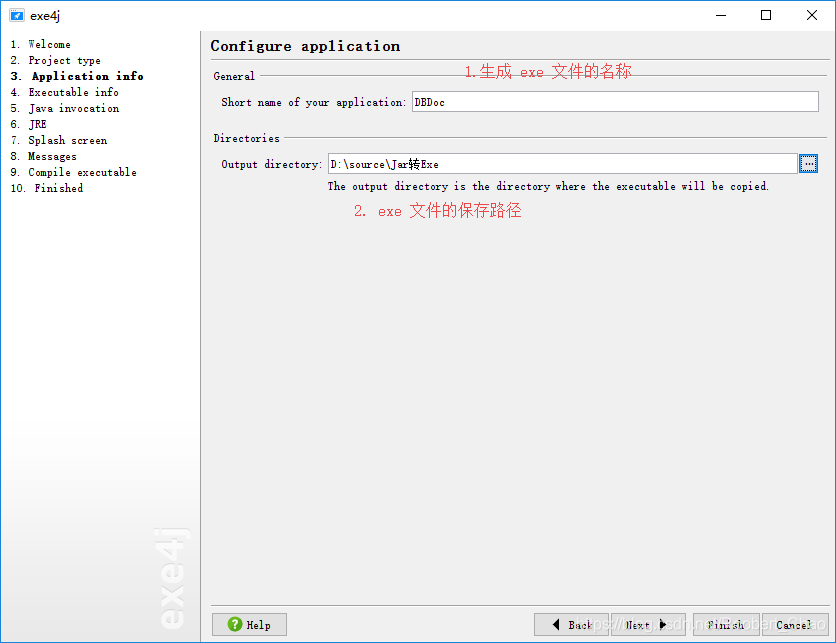Click the 'Short name of your application:' label
This screenshot has width=836, height=643.
click(314, 102)
